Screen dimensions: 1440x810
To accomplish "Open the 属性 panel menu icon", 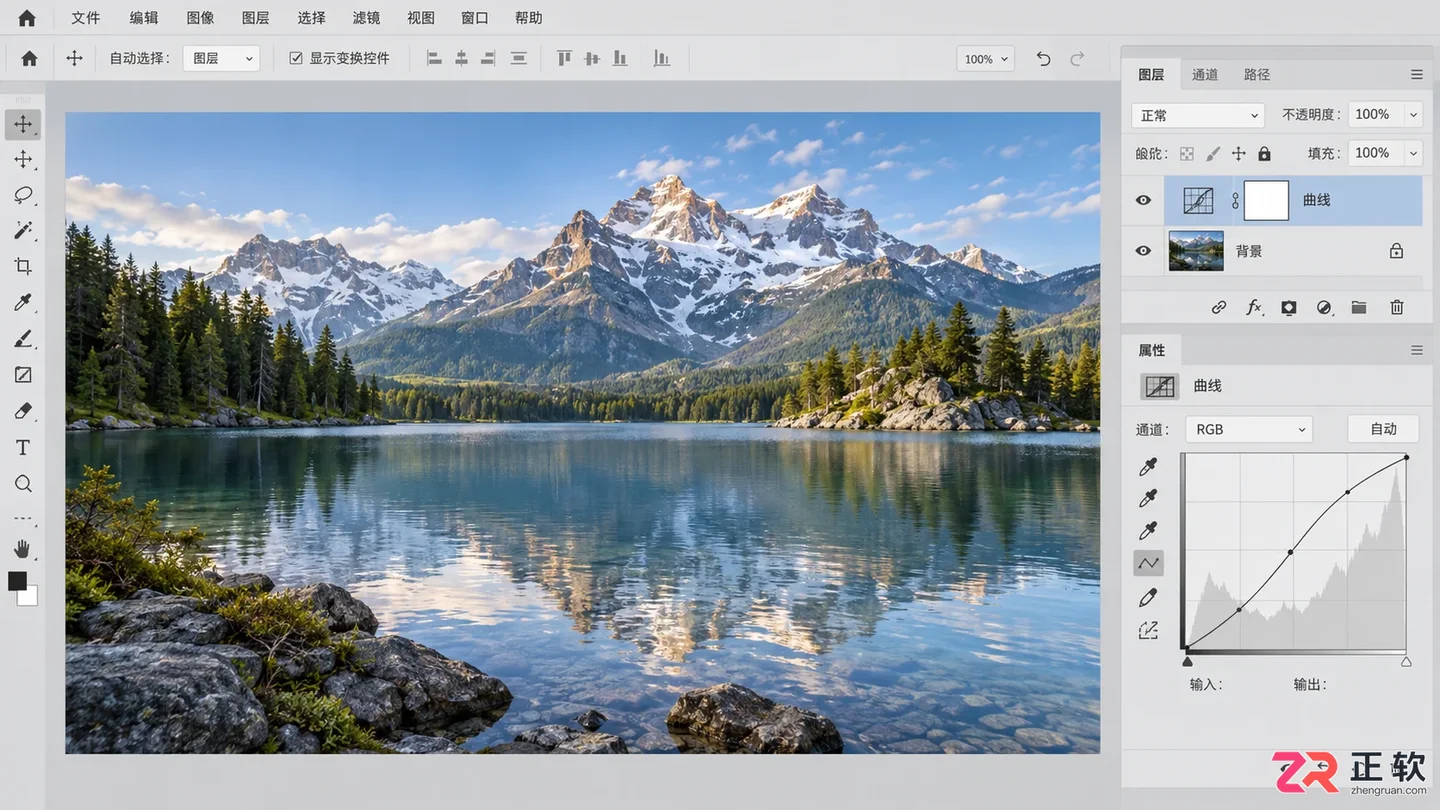I will click(x=1416, y=350).
